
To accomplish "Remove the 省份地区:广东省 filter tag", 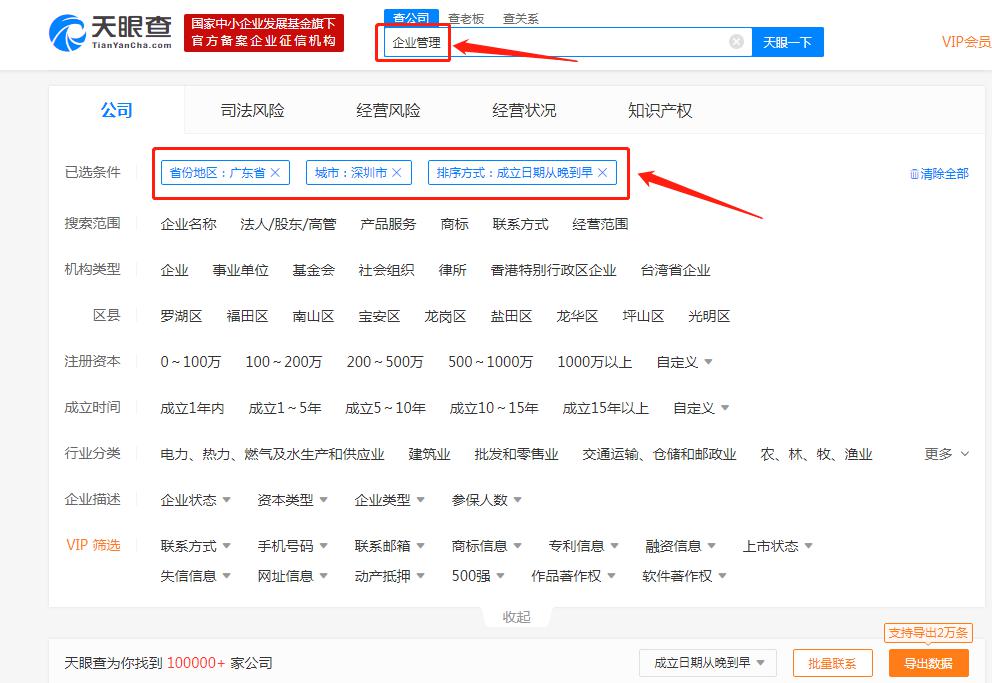I will (275, 173).
